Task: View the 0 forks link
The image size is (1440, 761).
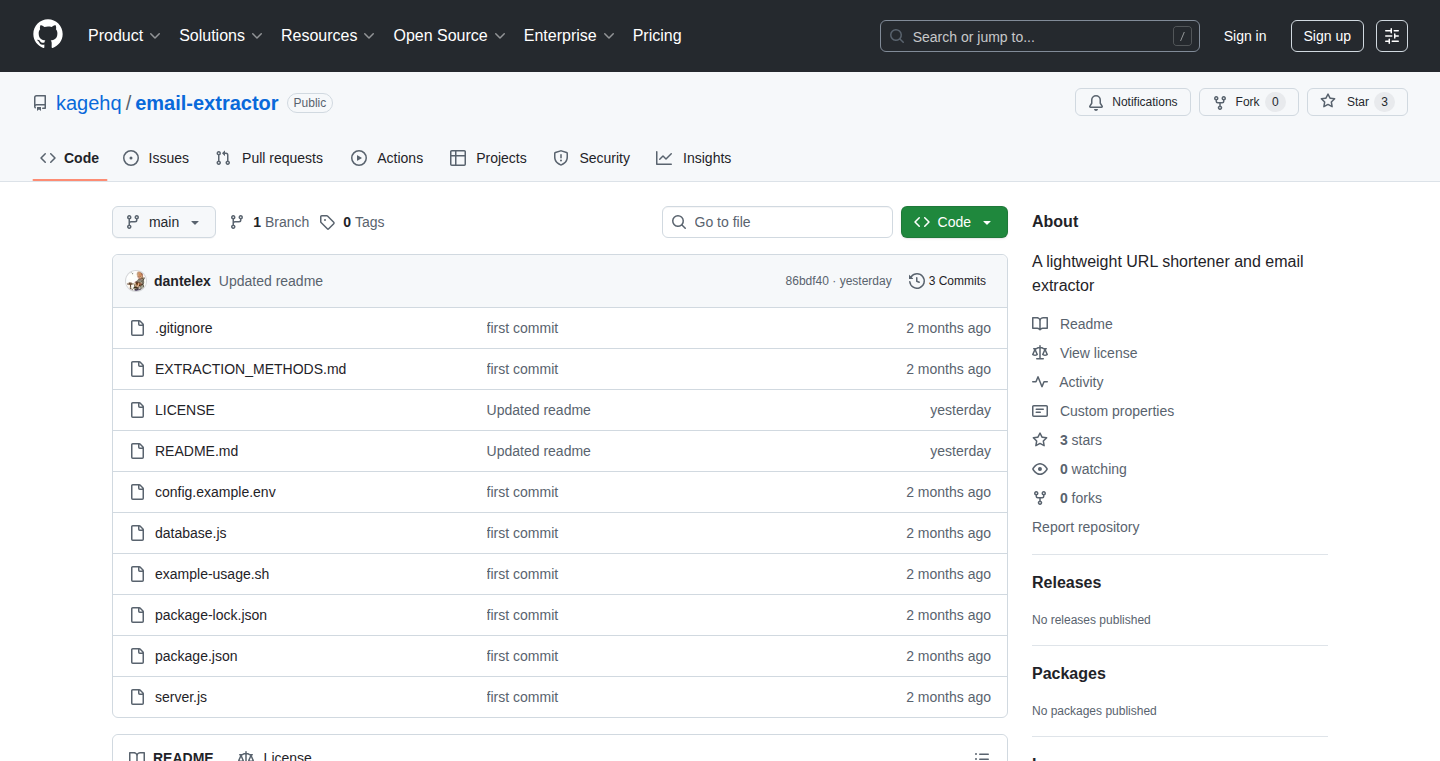Action: [x=1067, y=498]
